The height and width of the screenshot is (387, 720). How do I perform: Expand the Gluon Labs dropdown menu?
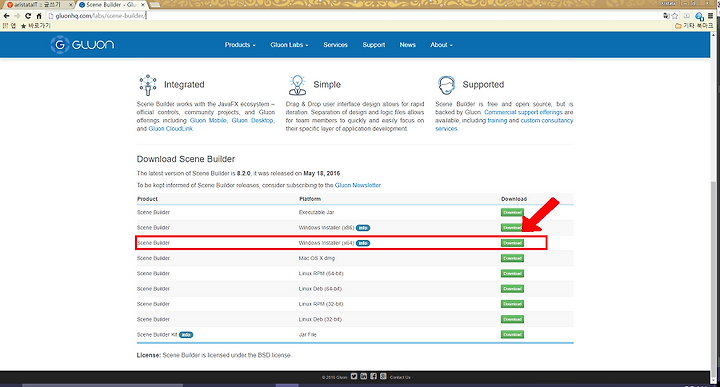pyautogui.click(x=289, y=45)
